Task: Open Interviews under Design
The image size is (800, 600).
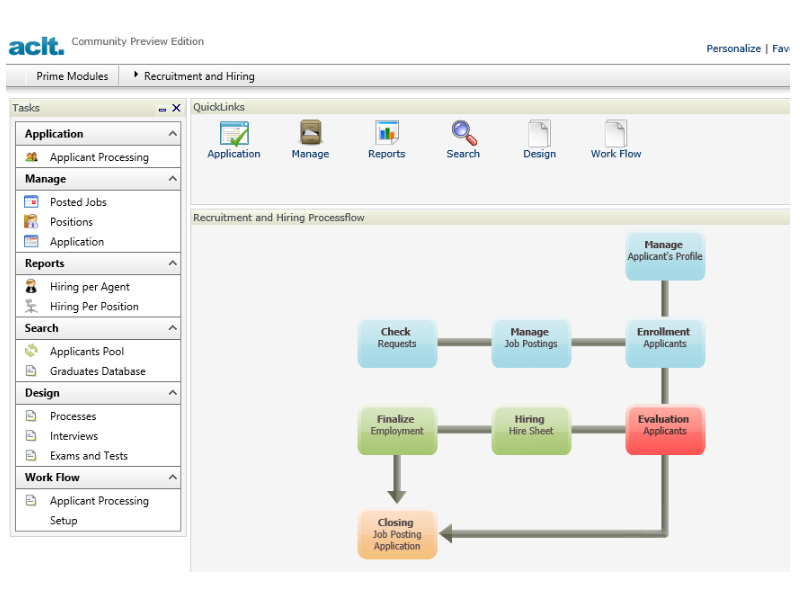Action: point(73,436)
